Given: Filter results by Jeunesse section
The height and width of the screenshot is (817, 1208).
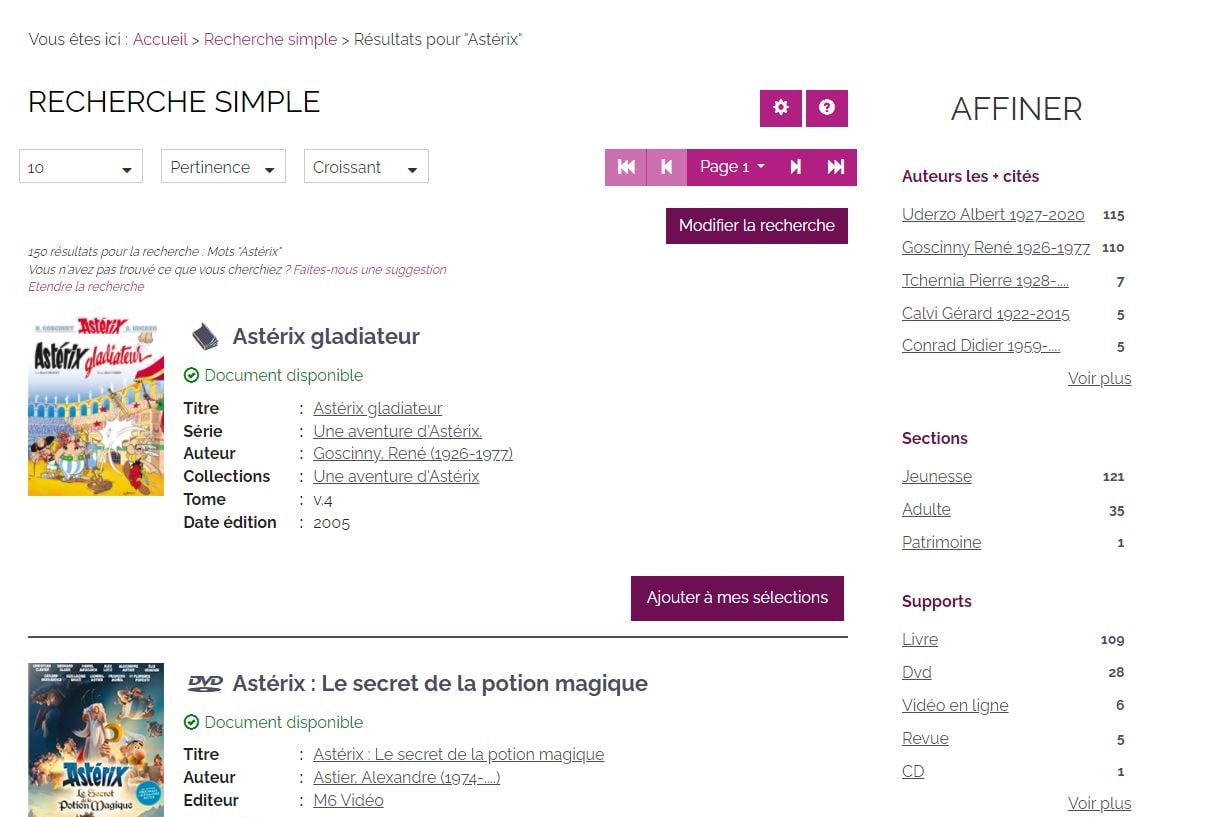Looking at the screenshot, I should point(936,477).
